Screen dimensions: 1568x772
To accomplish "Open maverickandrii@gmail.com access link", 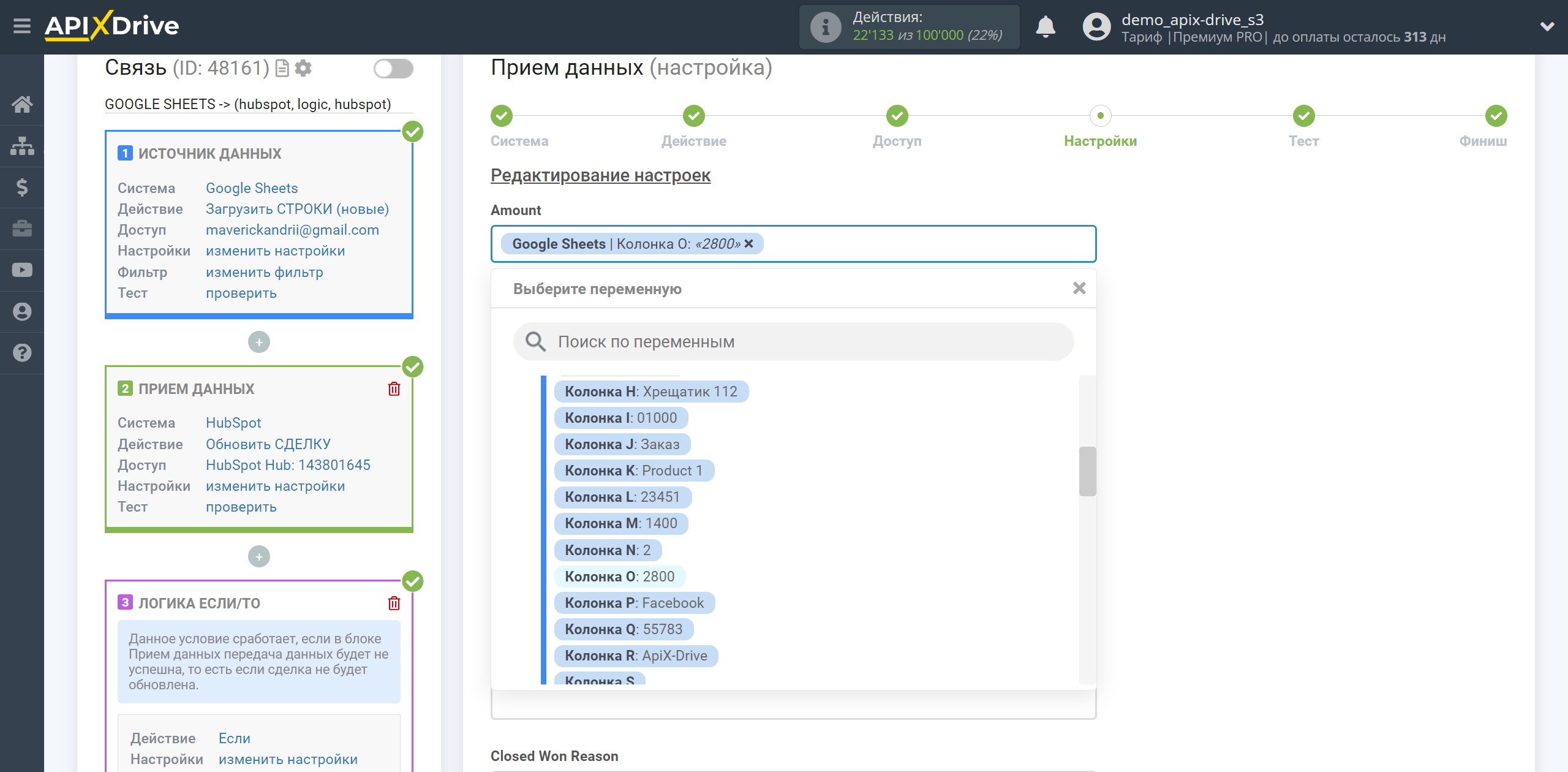I will pos(292,230).
